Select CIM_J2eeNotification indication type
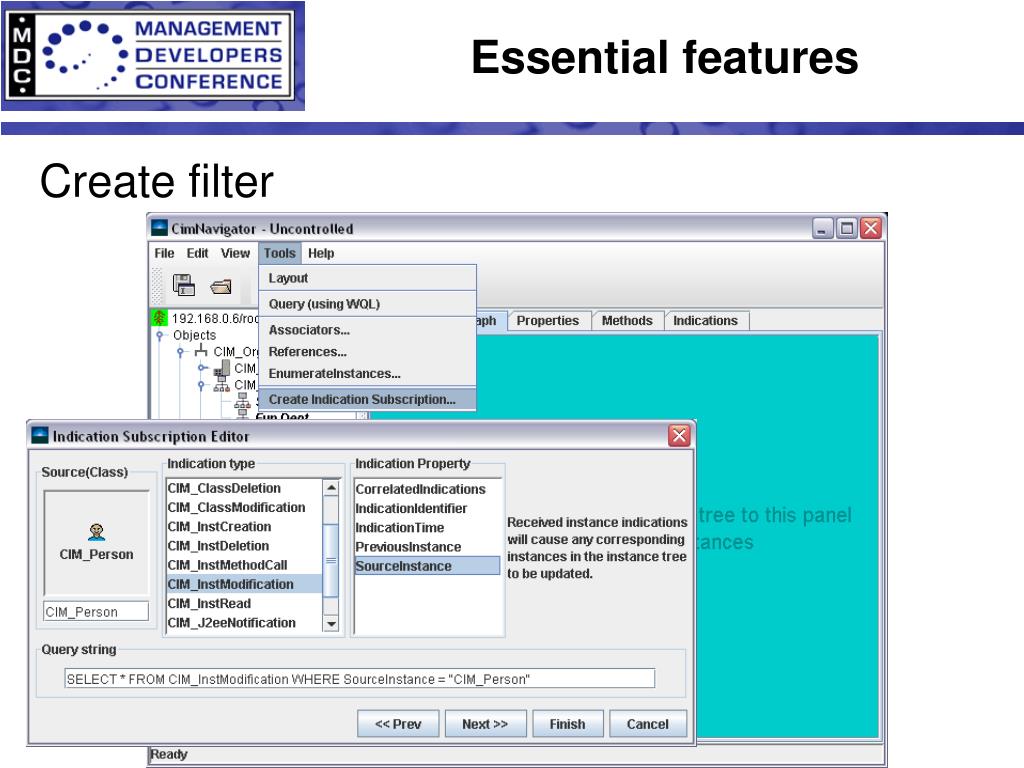The width and height of the screenshot is (1024, 768). click(x=244, y=622)
